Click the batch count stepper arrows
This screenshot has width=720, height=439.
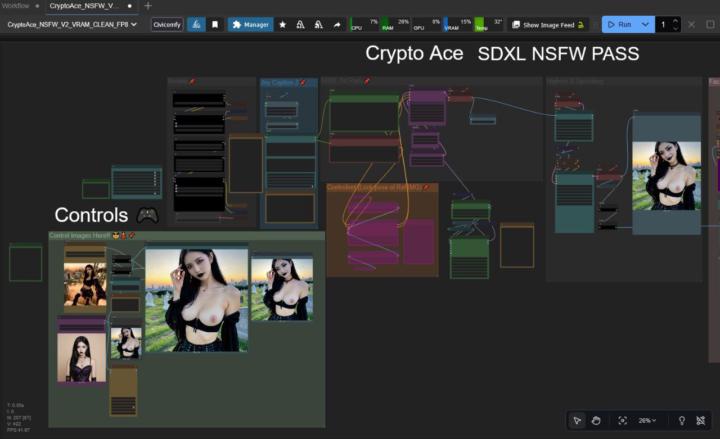675,24
